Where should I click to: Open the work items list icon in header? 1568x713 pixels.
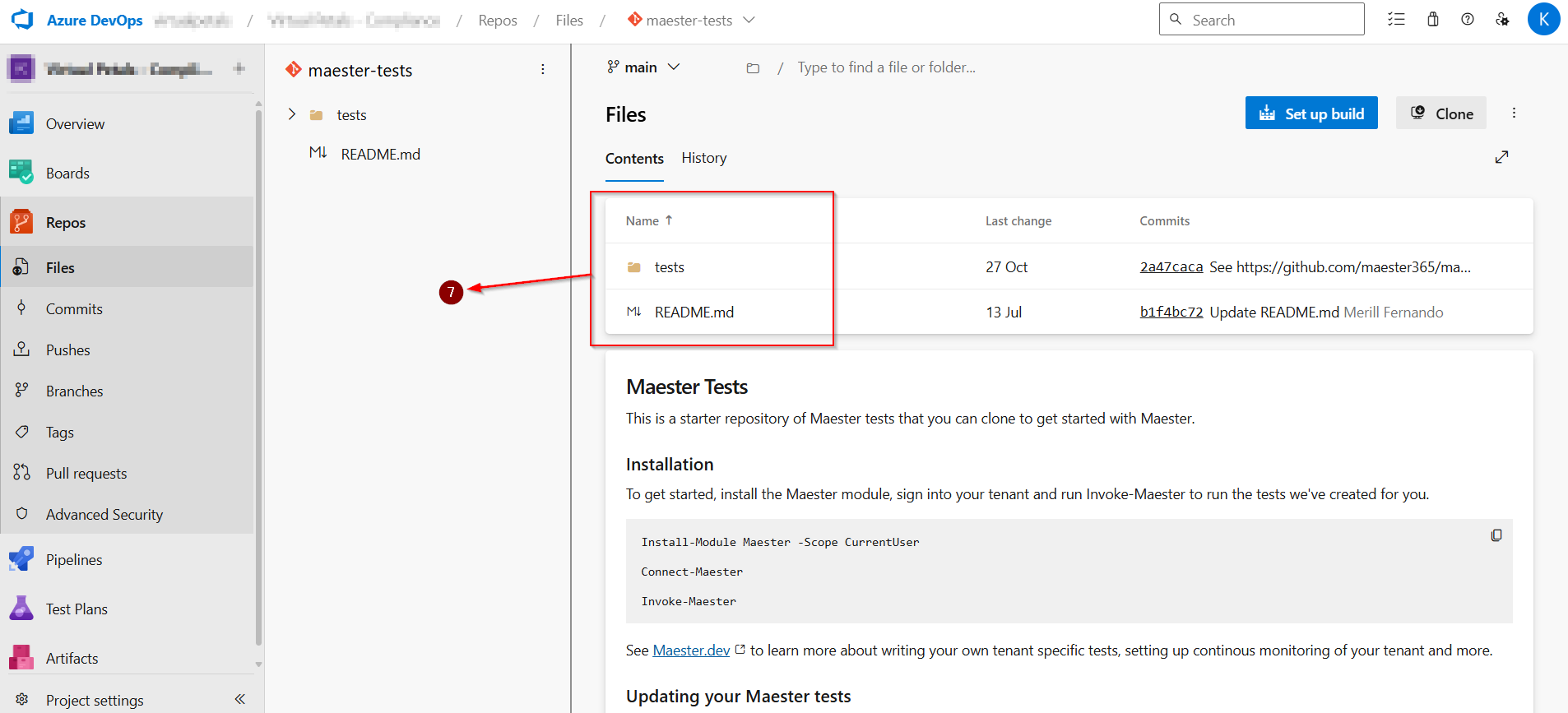pyautogui.click(x=1396, y=19)
